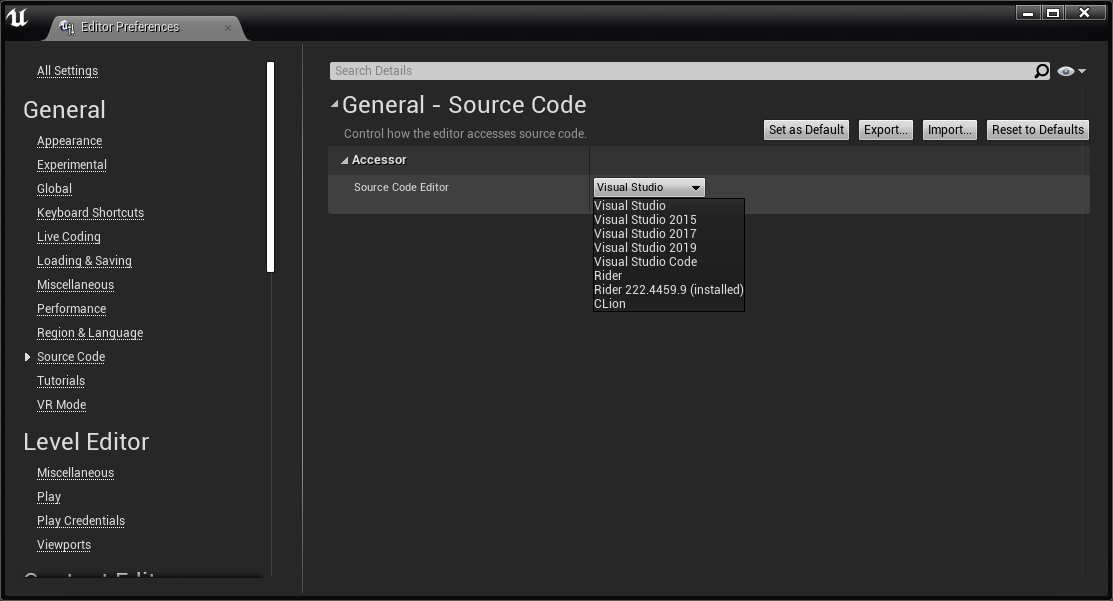Open Appearance settings
The image size is (1113, 601).
[70, 141]
